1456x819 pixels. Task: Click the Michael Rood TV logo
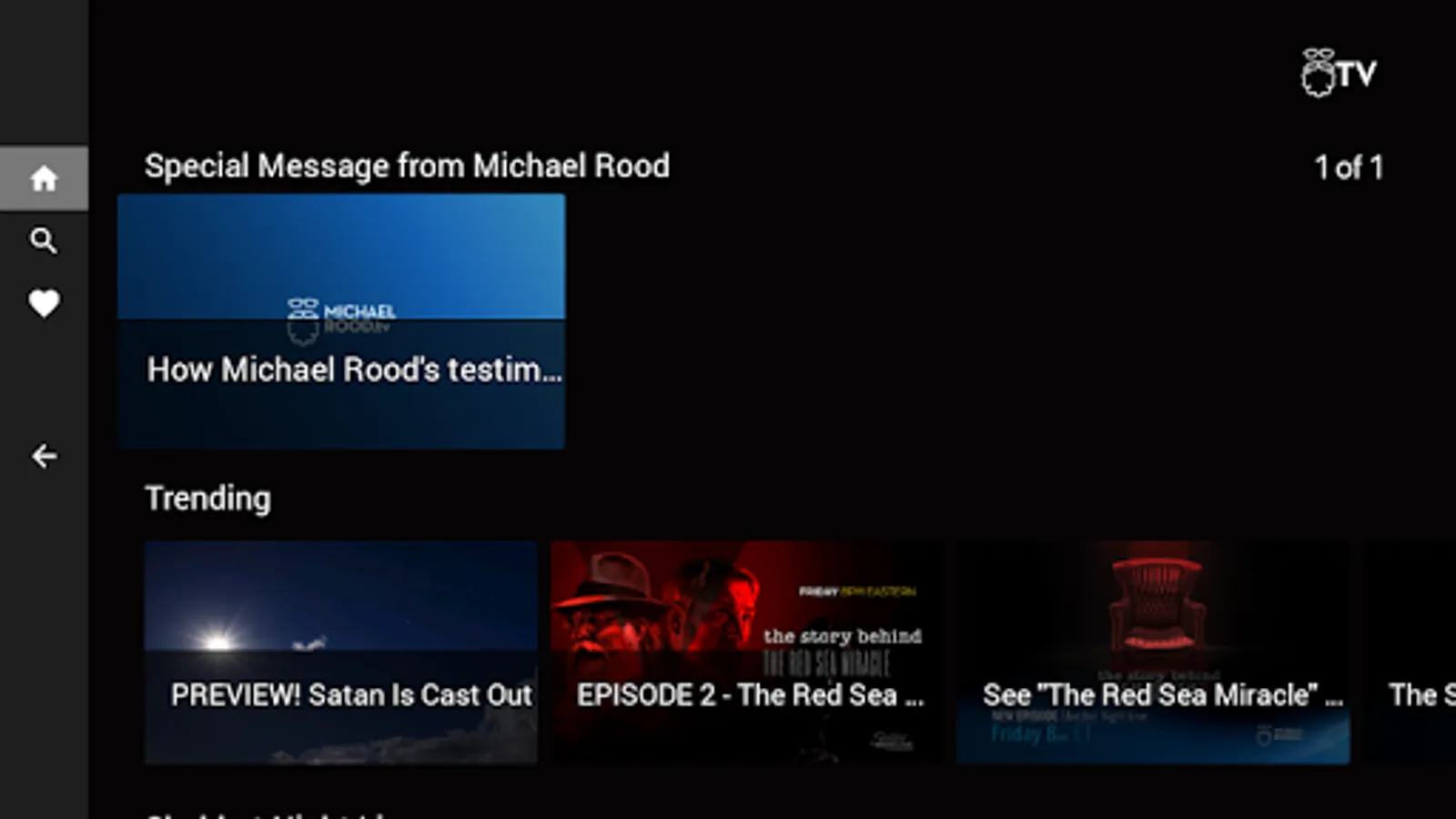click(1339, 73)
